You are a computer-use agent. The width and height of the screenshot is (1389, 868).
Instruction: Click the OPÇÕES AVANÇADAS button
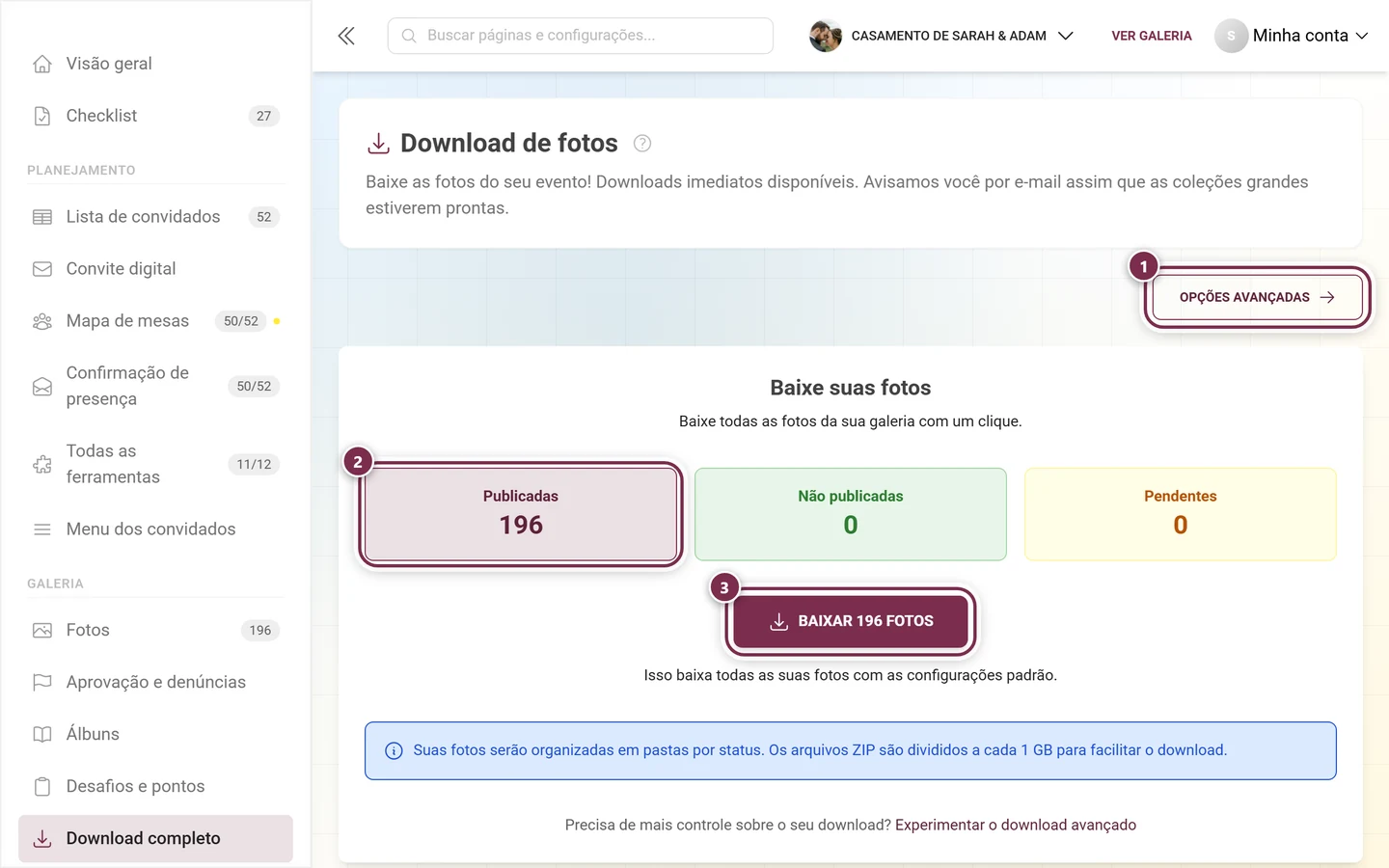[x=1257, y=297]
